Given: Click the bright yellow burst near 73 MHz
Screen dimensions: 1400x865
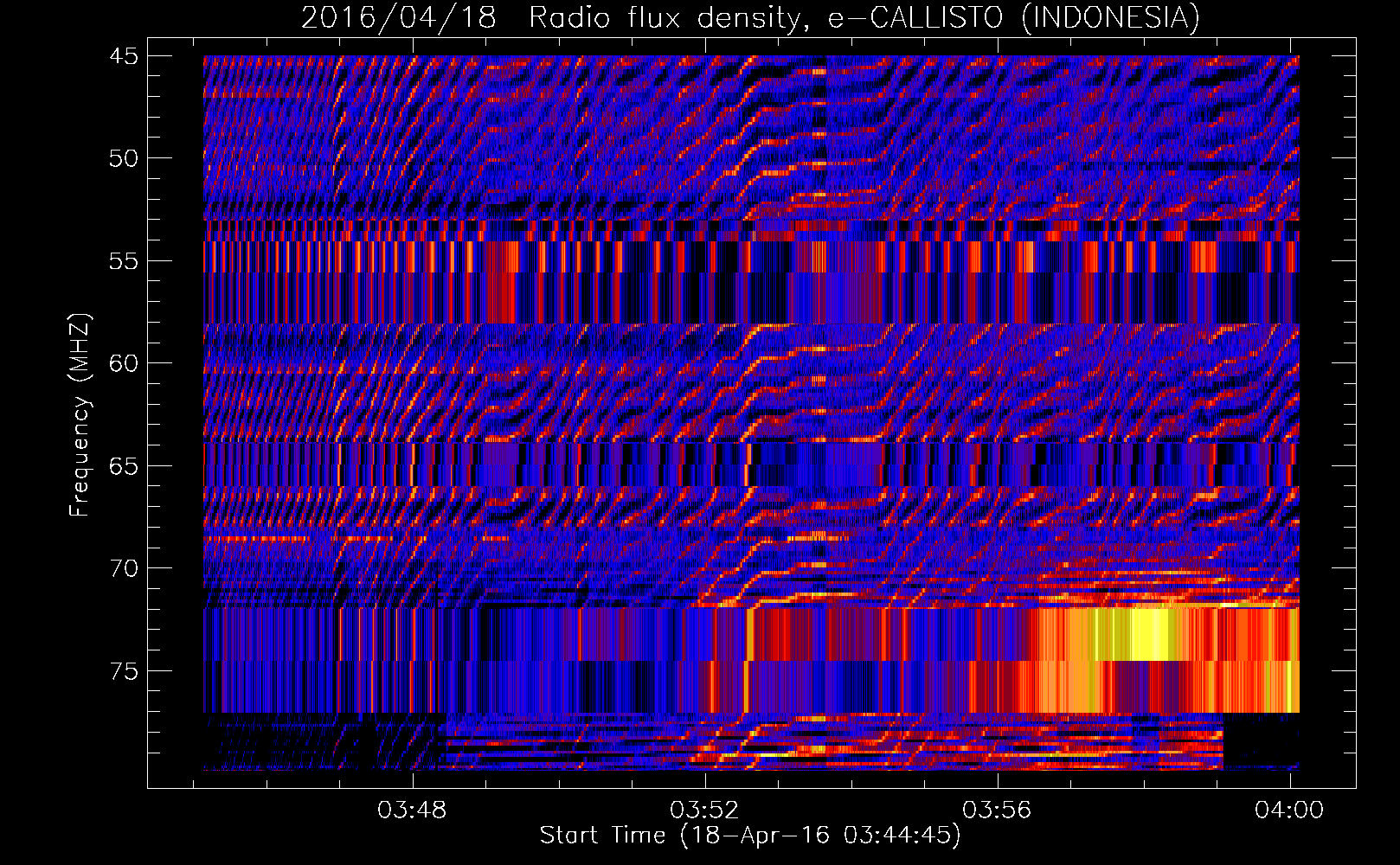Looking at the screenshot, I should (x=1146, y=635).
